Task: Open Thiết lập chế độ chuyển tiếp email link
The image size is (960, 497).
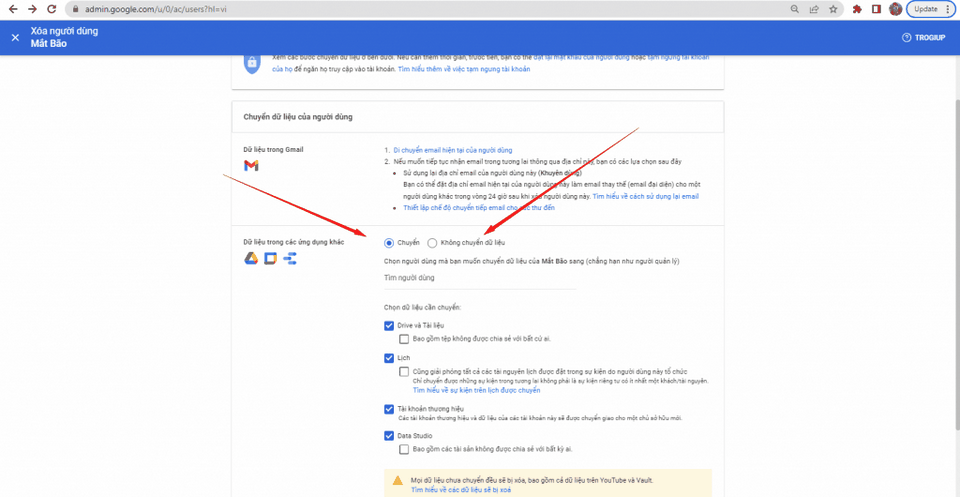Action: tap(479, 208)
